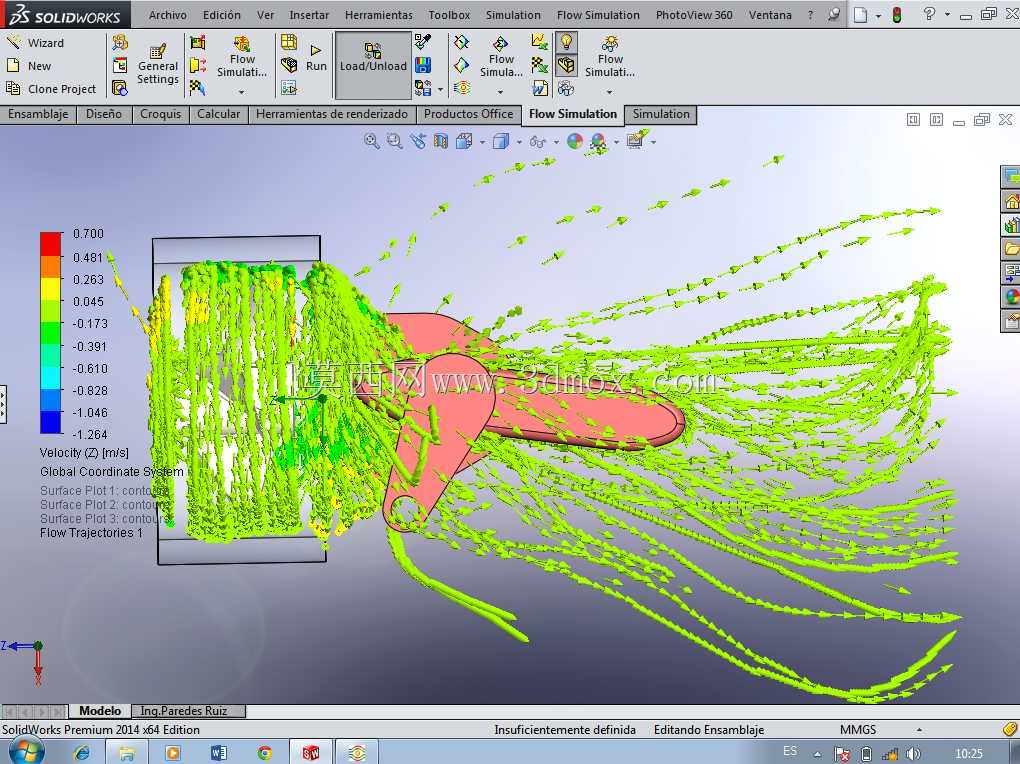Click the color bar display icon

tap(423, 65)
